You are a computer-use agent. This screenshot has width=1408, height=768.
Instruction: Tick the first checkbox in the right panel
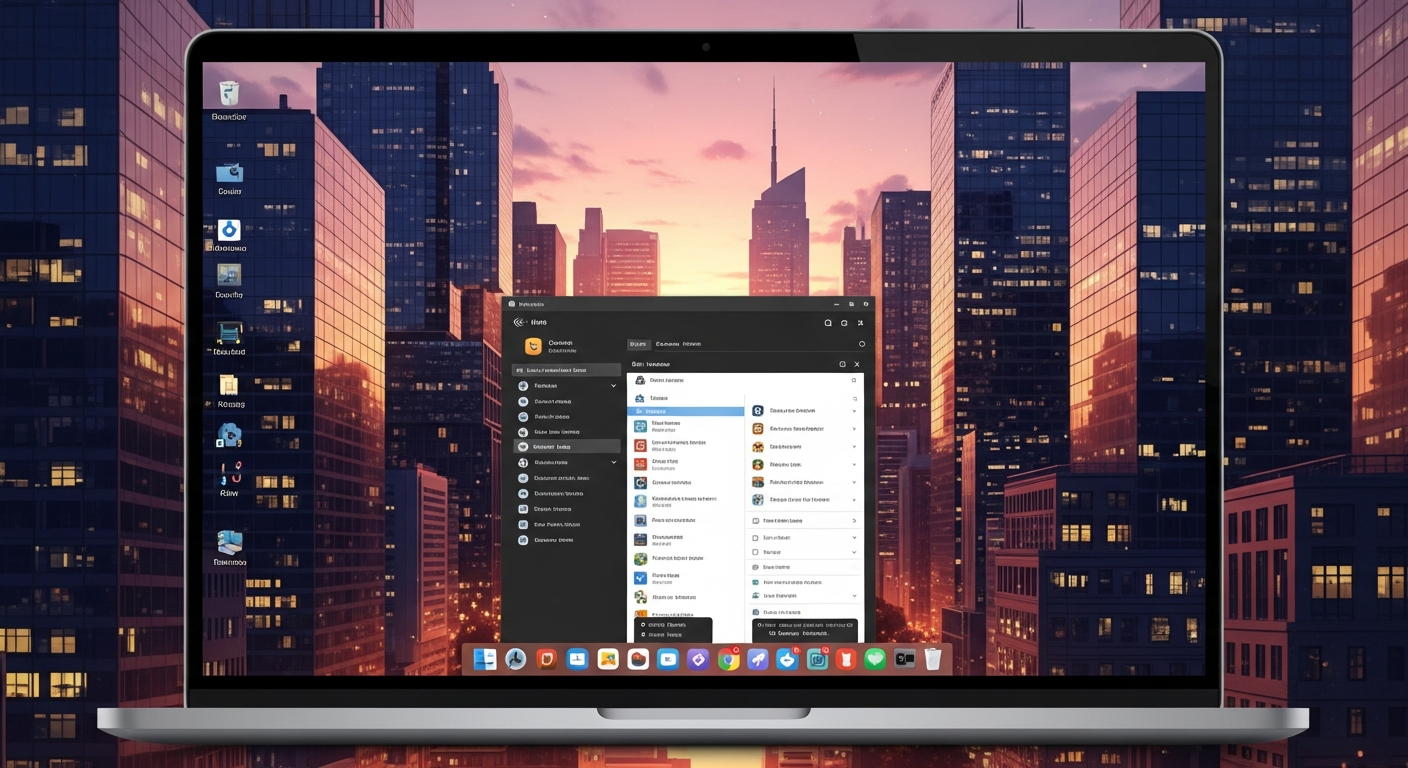tap(755, 538)
